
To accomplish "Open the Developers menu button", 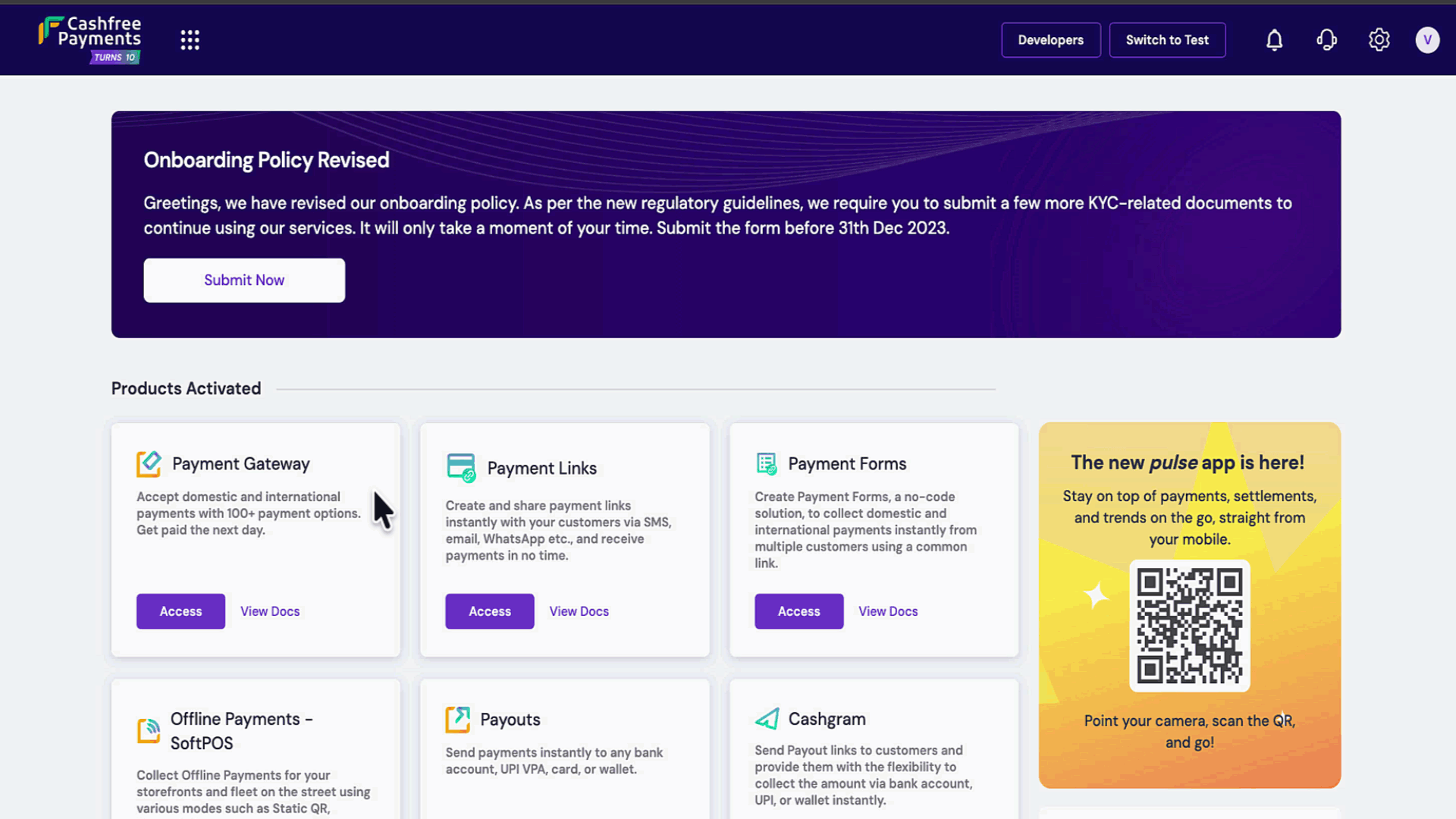I will pyautogui.click(x=1050, y=40).
